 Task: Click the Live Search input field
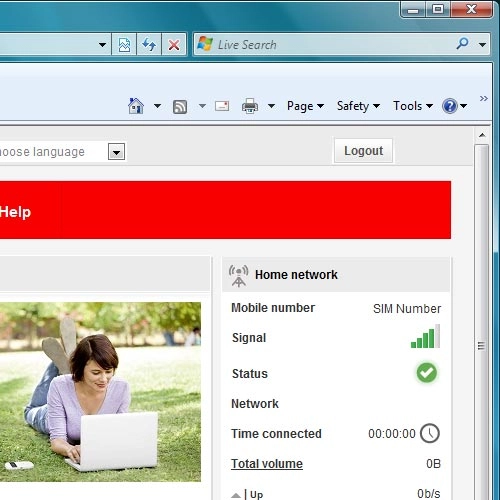coord(333,44)
